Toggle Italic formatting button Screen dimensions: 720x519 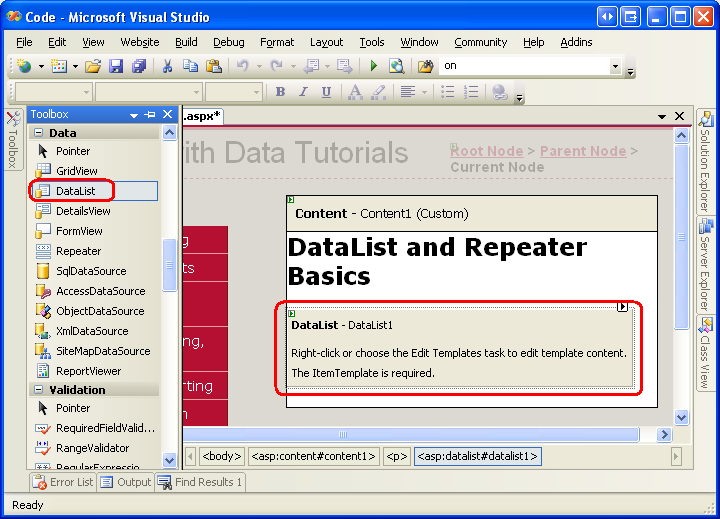pyautogui.click(x=303, y=92)
